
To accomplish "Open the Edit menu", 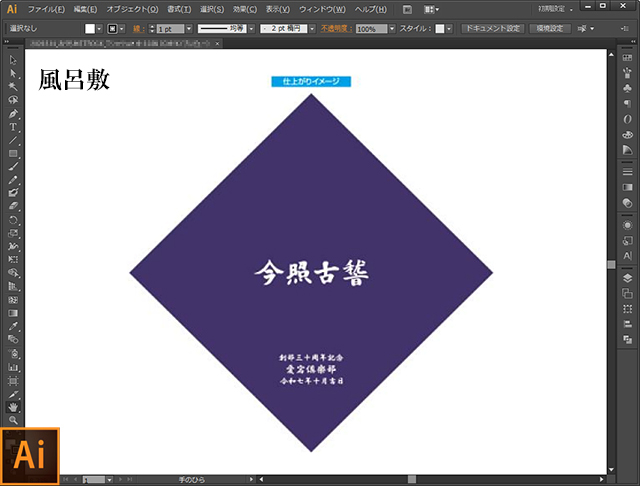I will pyautogui.click(x=85, y=9).
